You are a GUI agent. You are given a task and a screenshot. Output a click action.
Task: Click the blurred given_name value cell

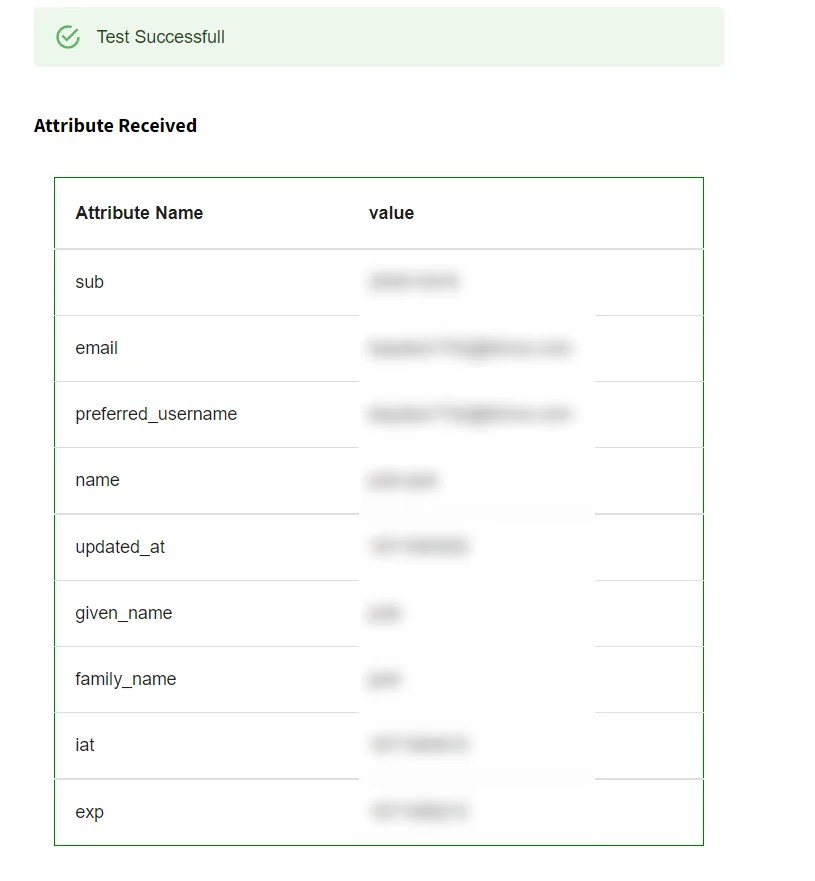click(385, 613)
